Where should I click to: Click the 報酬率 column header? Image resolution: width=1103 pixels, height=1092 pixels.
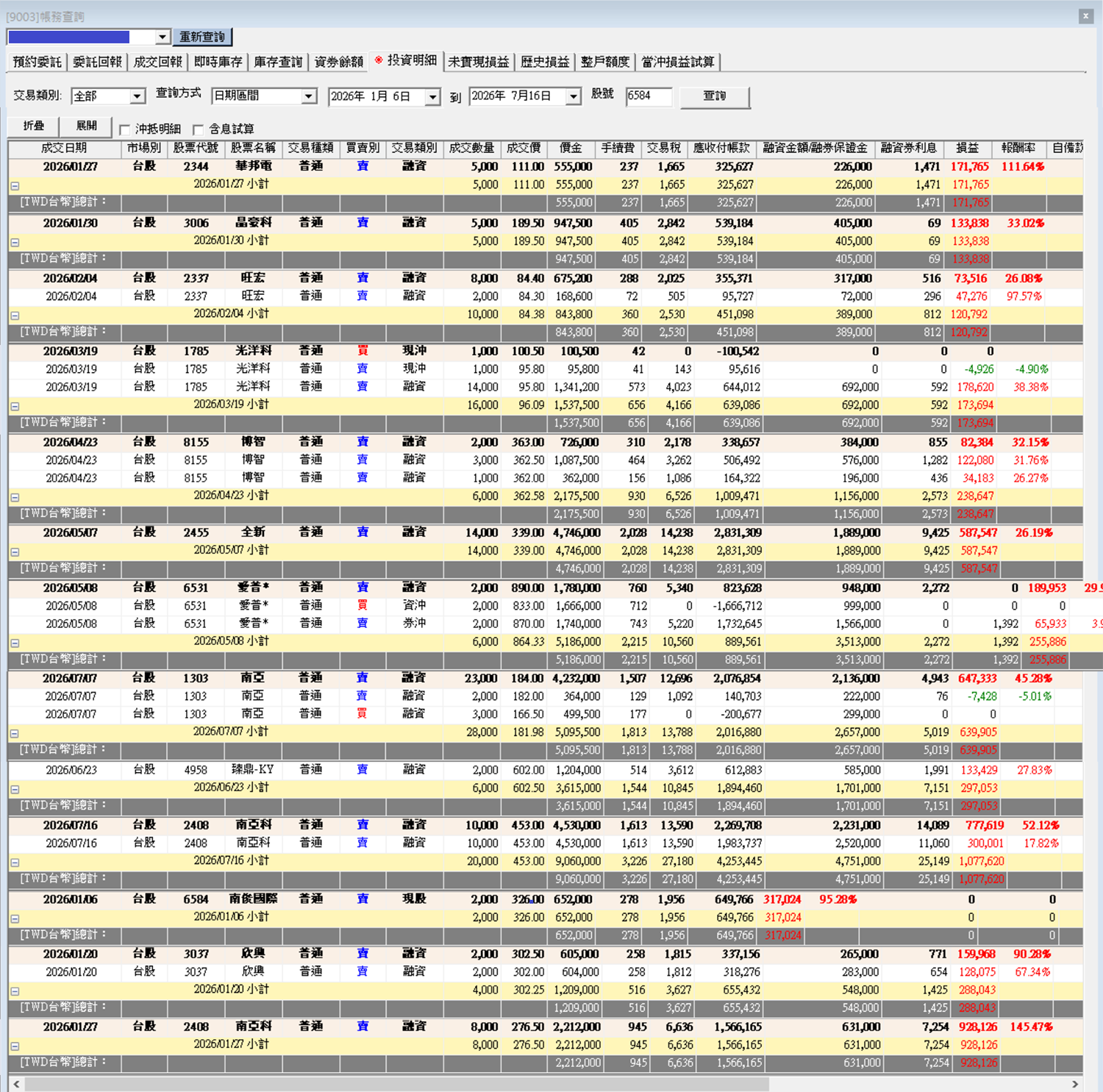(1018, 148)
